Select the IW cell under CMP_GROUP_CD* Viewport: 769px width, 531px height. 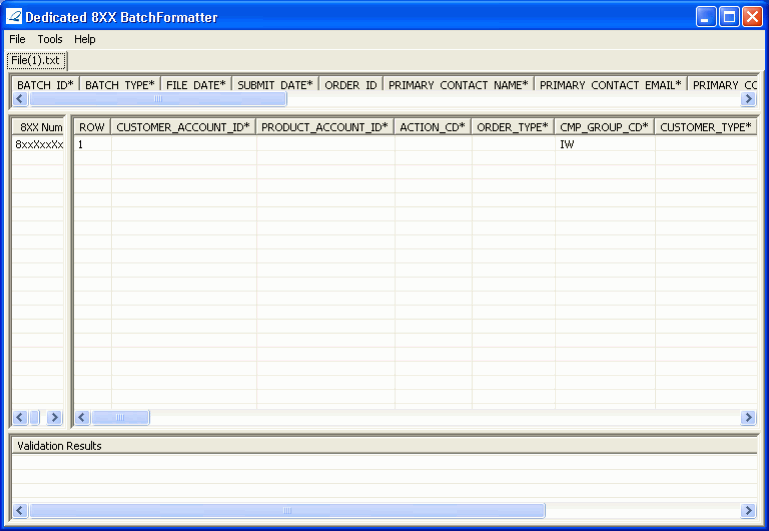coord(605,144)
